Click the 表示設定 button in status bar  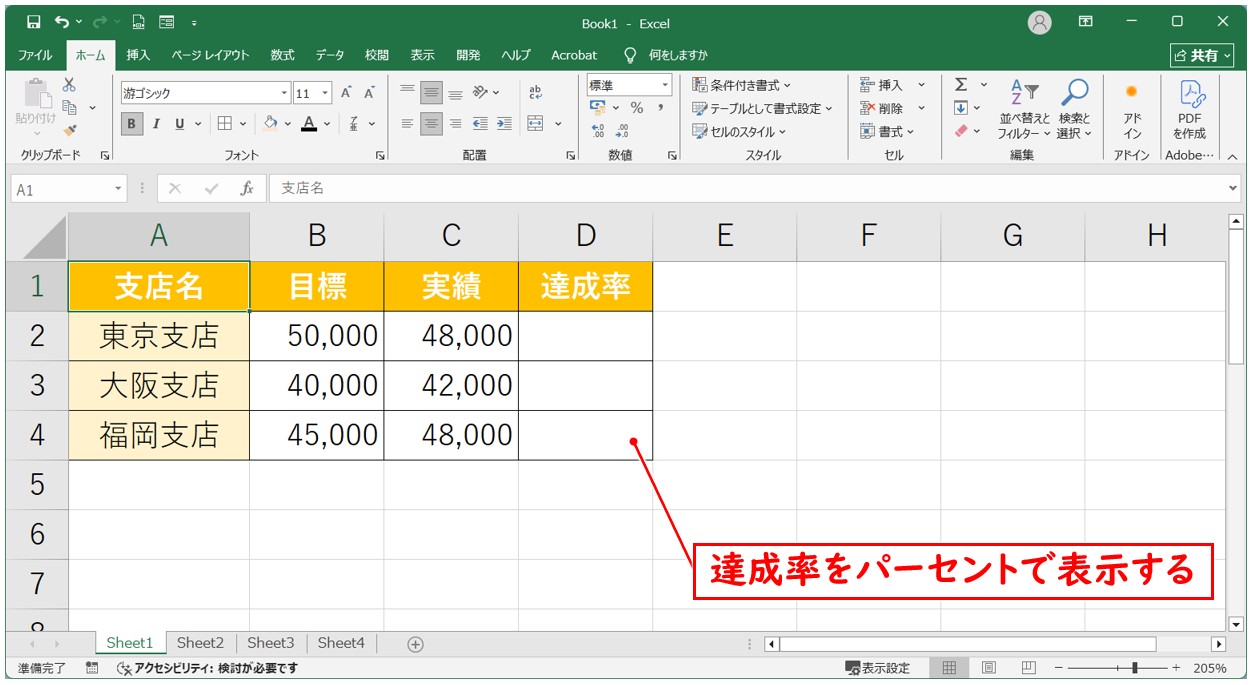(x=878, y=668)
